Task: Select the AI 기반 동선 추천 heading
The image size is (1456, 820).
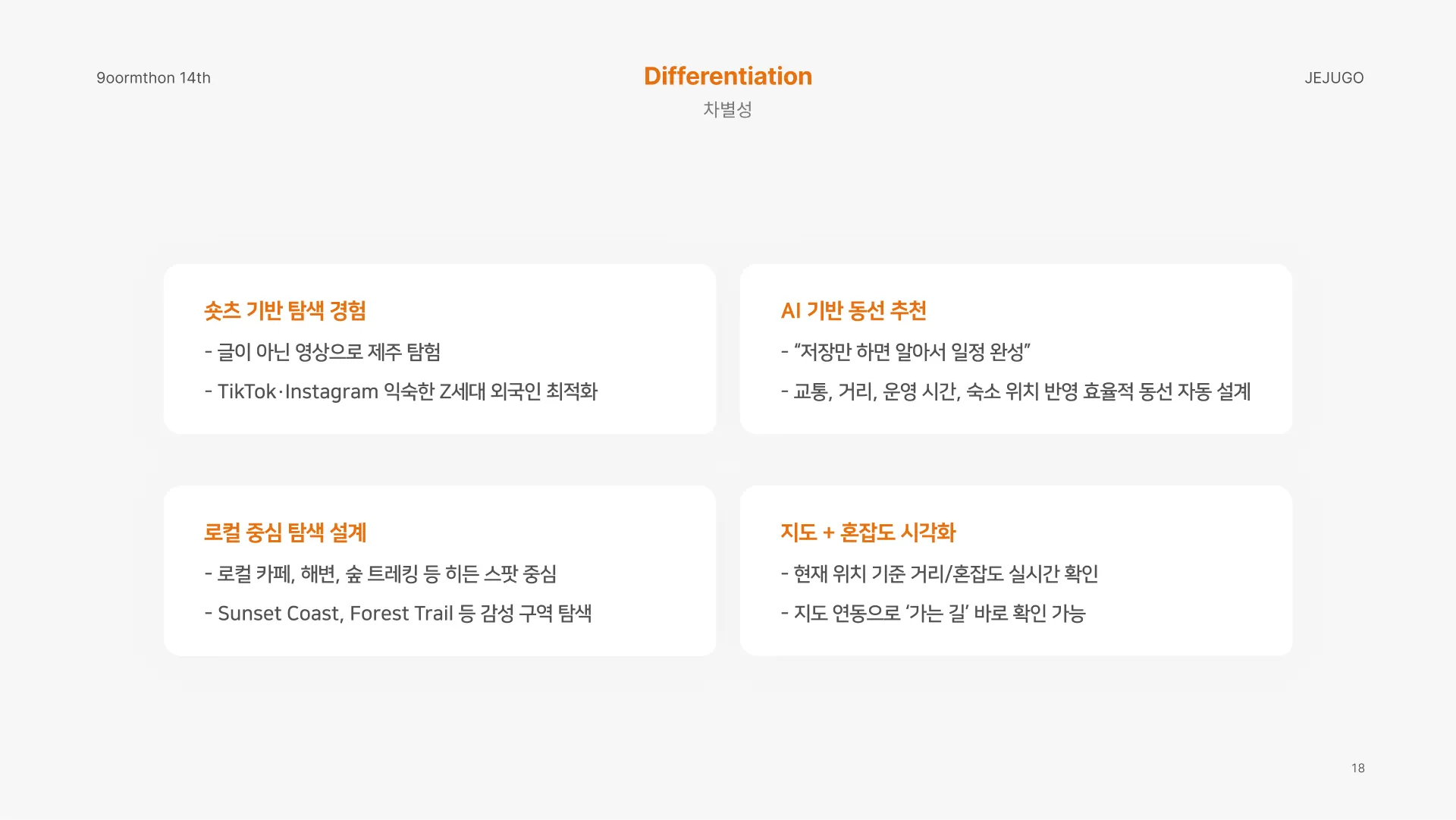Action: tap(853, 310)
